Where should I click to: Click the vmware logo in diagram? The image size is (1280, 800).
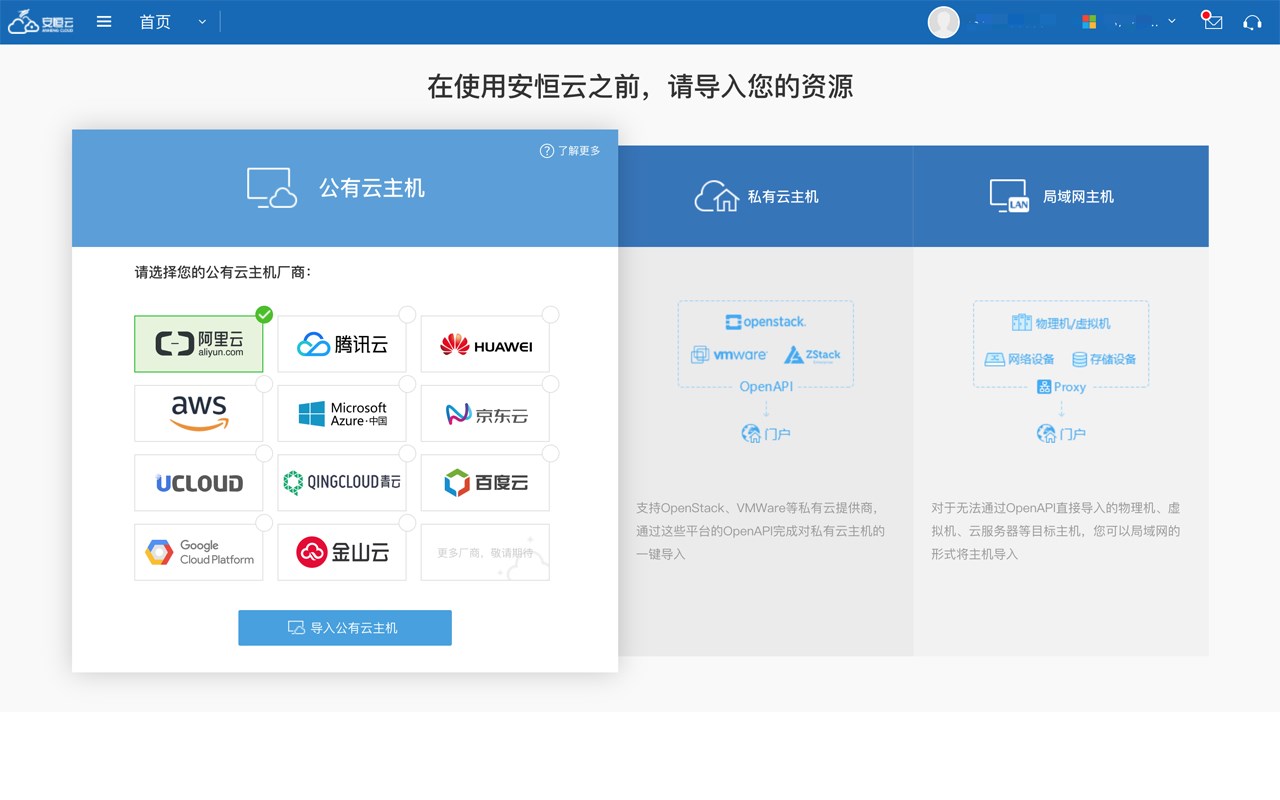click(729, 355)
